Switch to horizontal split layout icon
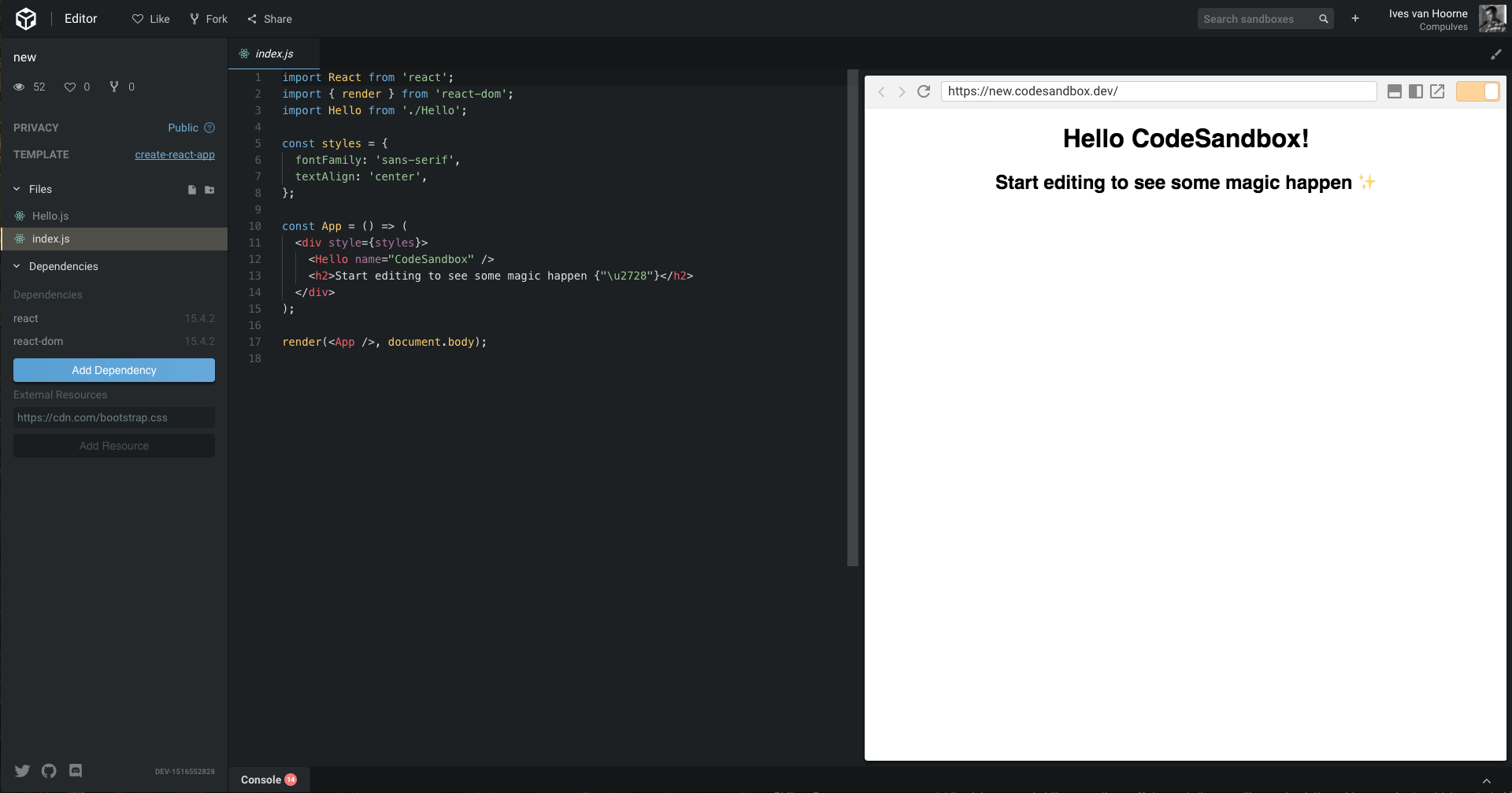The height and width of the screenshot is (793, 1512). (1394, 91)
